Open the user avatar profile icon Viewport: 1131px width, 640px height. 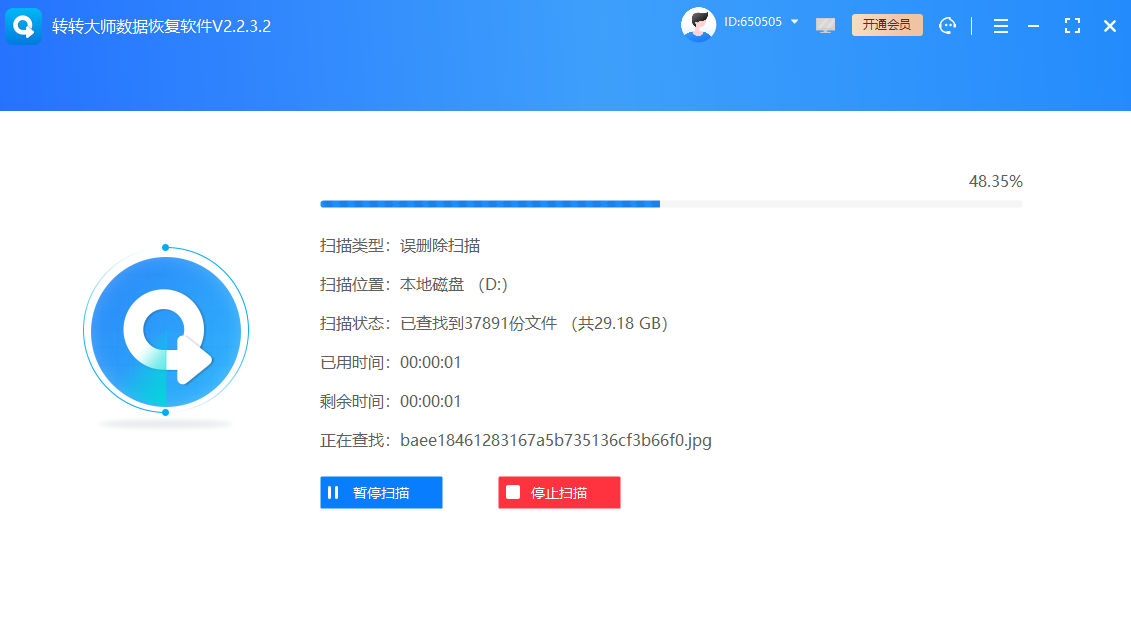[698, 22]
